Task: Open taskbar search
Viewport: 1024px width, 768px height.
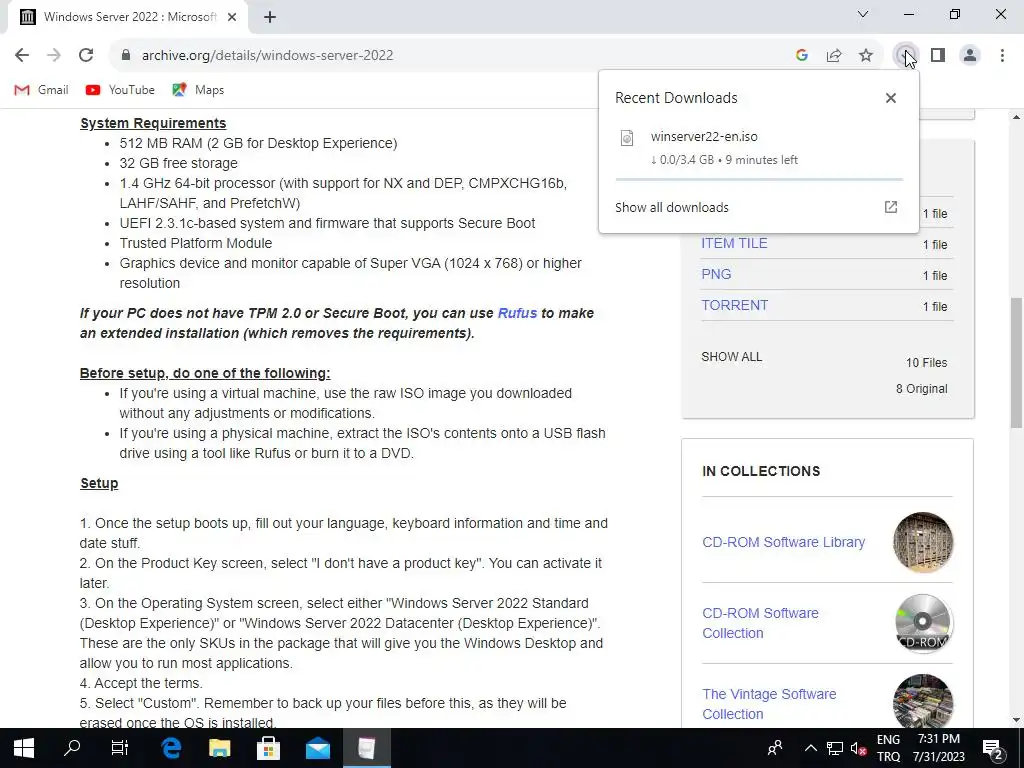Action: point(72,748)
